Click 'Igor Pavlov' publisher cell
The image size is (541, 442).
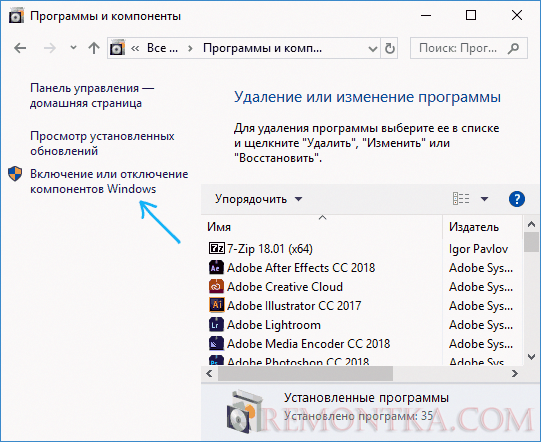(x=478, y=249)
